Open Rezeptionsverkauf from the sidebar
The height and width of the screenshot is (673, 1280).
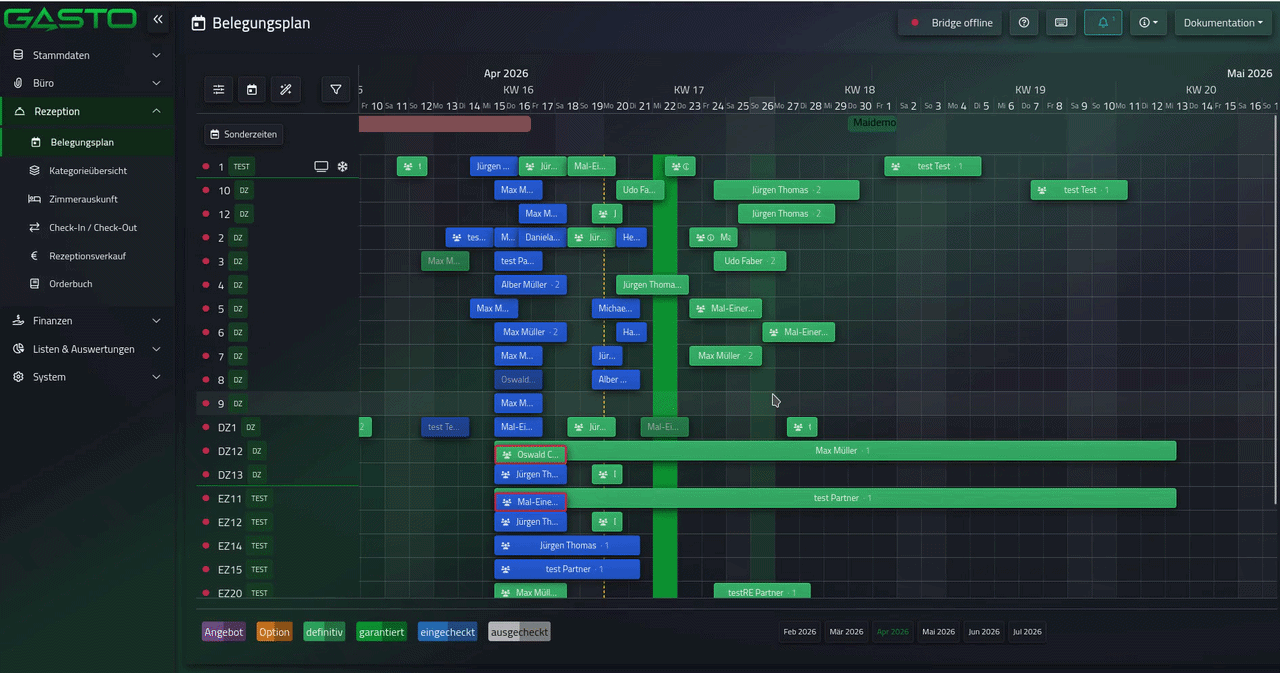(x=87, y=256)
